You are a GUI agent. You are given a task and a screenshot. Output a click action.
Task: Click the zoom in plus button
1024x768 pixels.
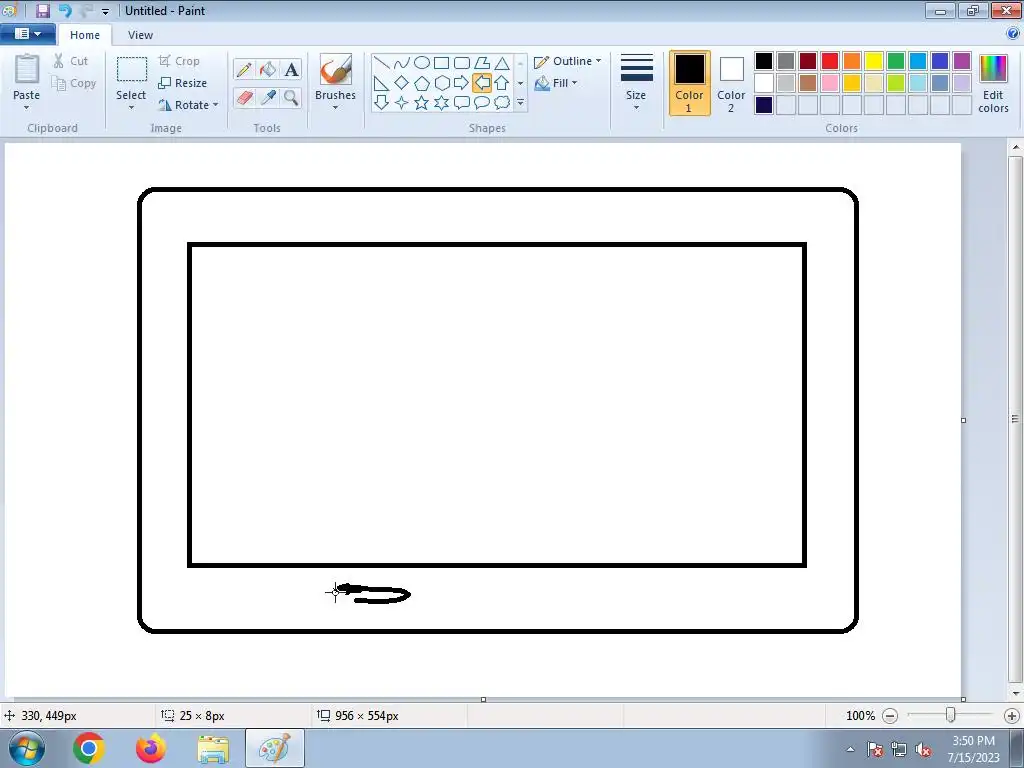(x=1012, y=716)
